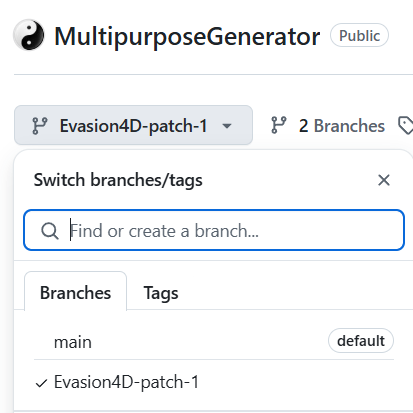Click the Switch branches/tags heading
Viewport: 413px width, 413px height.
[x=118, y=180]
